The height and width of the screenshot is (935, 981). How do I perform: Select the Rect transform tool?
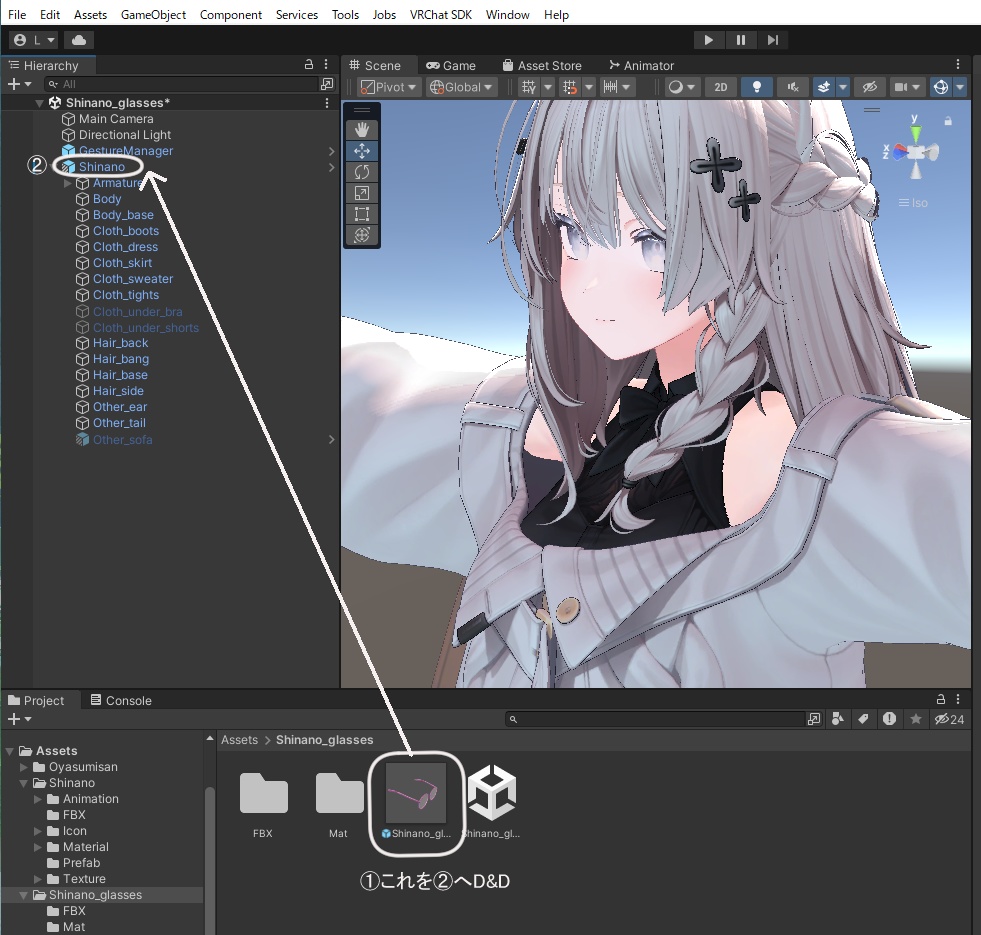tap(362, 214)
